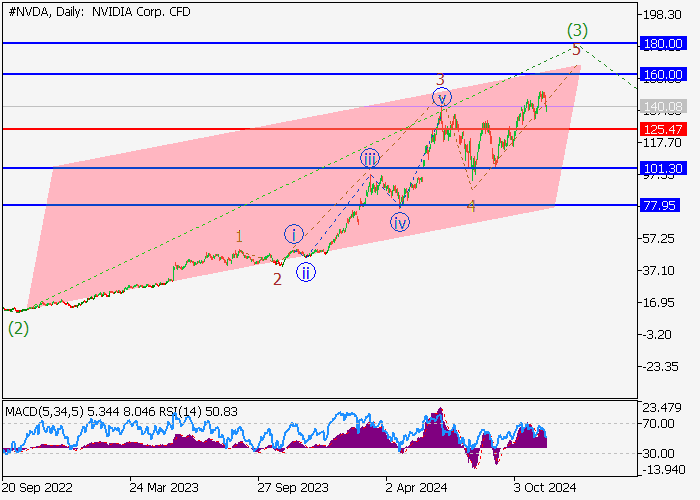Click the 117.70 price axis label
Viewport: 700px width, 500px height.
click(x=662, y=143)
